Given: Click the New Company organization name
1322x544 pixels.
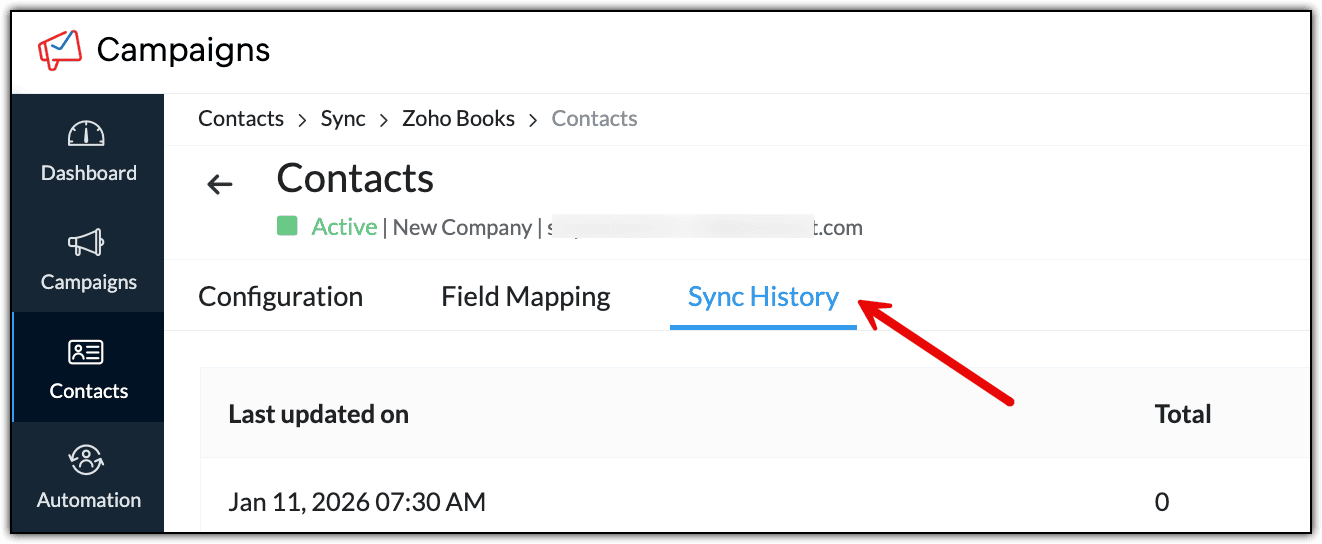Looking at the screenshot, I should pos(462,227).
